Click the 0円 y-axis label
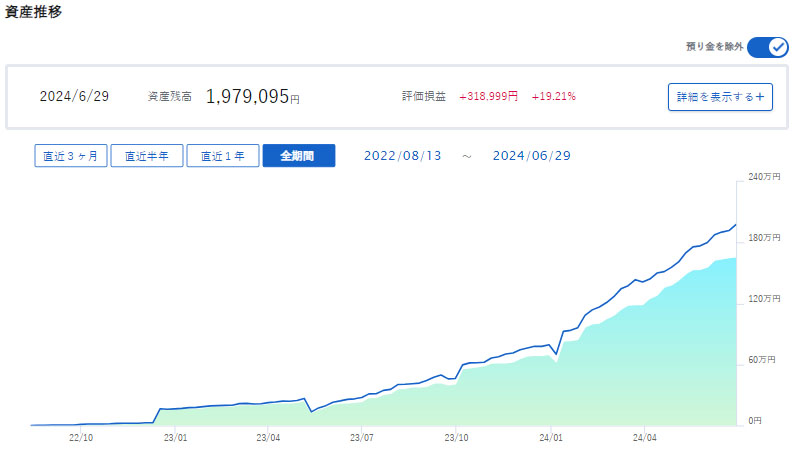 pyautogui.click(x=756, y=420)
